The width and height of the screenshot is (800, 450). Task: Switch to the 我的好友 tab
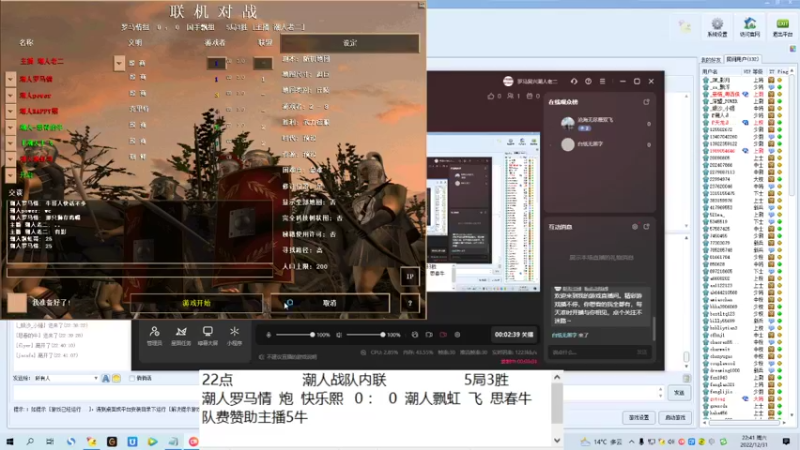tap(711, 60)
